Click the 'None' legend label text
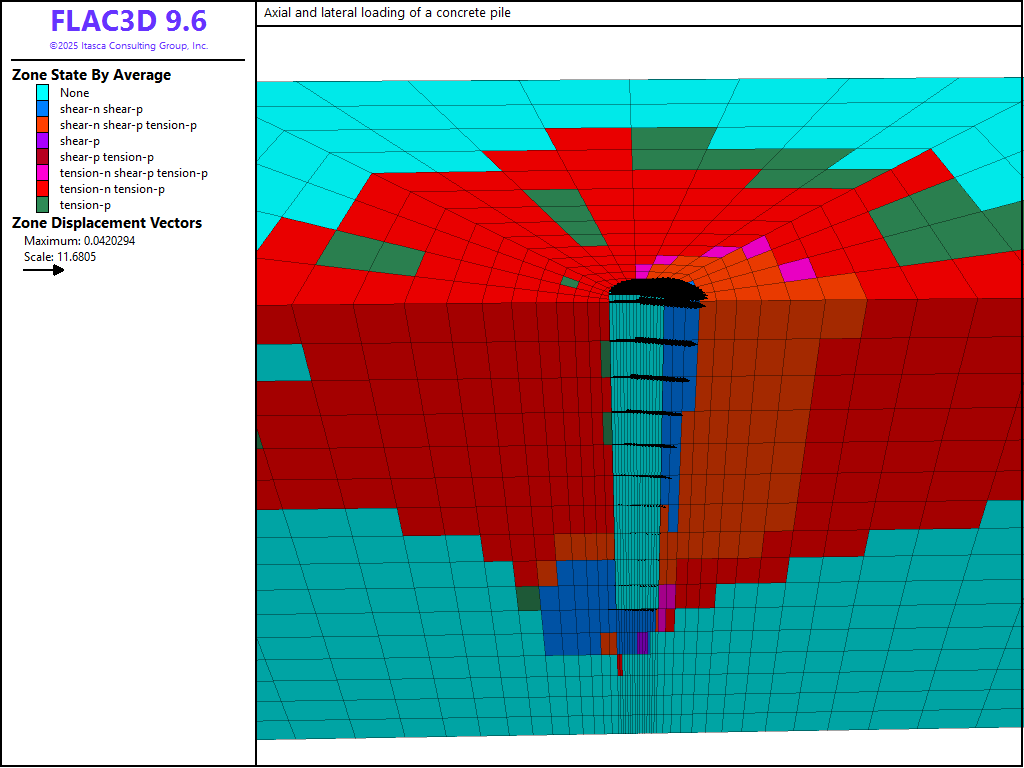This screenshot has width=1024, height=768. (74, 93)
